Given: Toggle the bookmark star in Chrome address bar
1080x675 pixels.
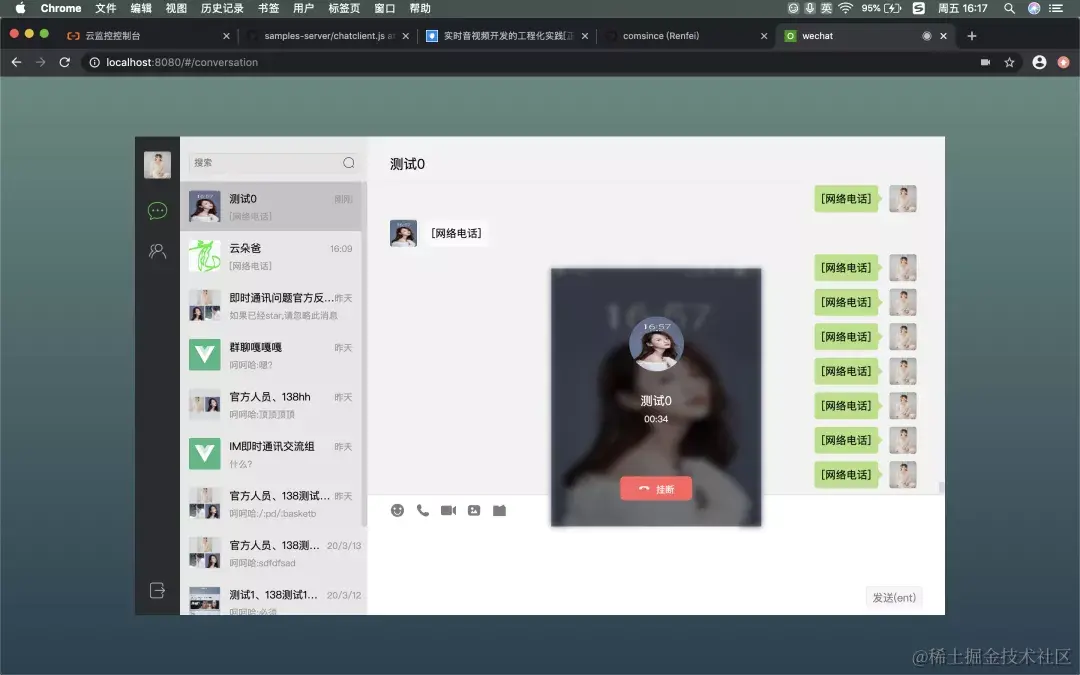Looking at the screenshot, I should pos(1011,61).
